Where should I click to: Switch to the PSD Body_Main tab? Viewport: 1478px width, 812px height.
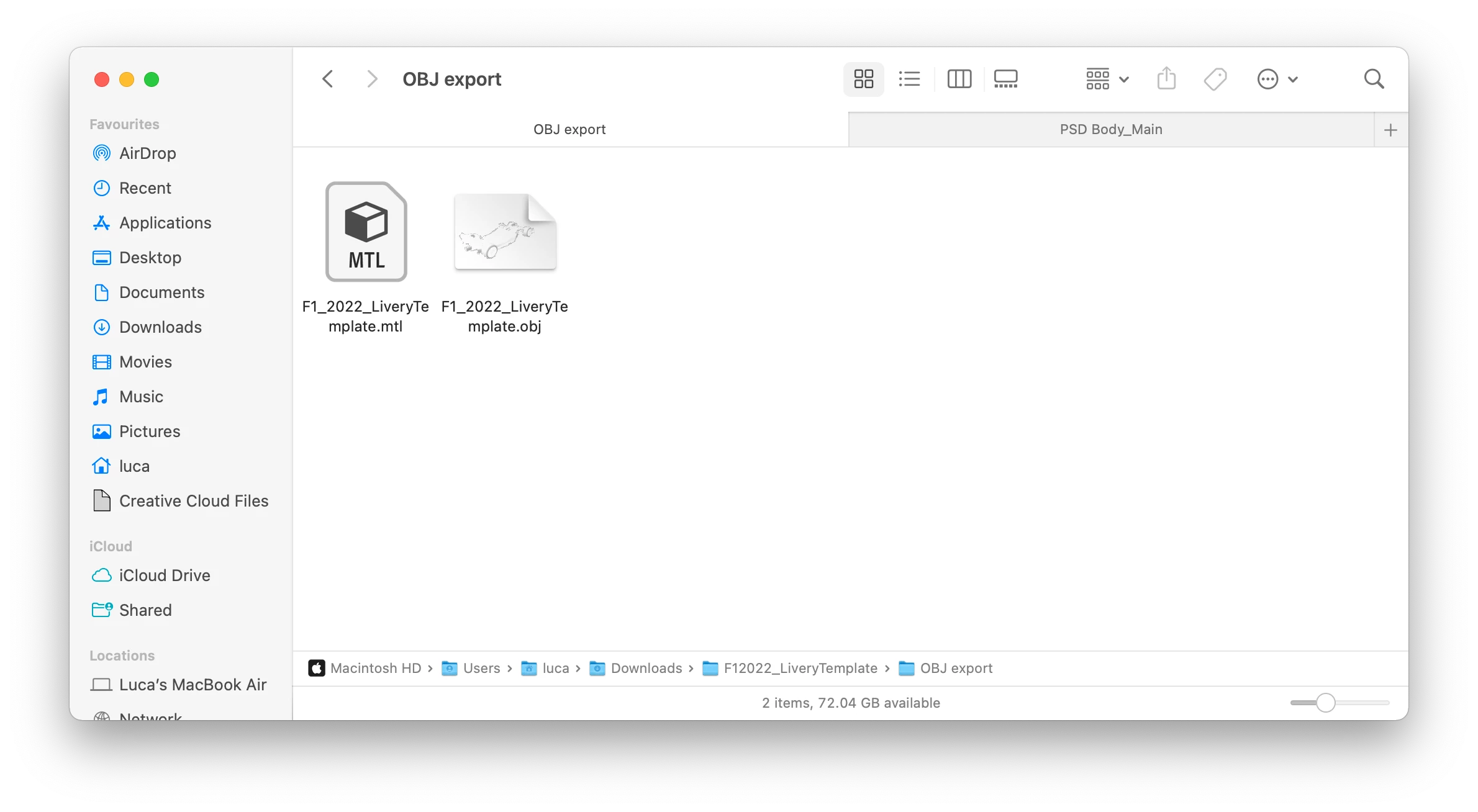click(x=1110, y=130)
